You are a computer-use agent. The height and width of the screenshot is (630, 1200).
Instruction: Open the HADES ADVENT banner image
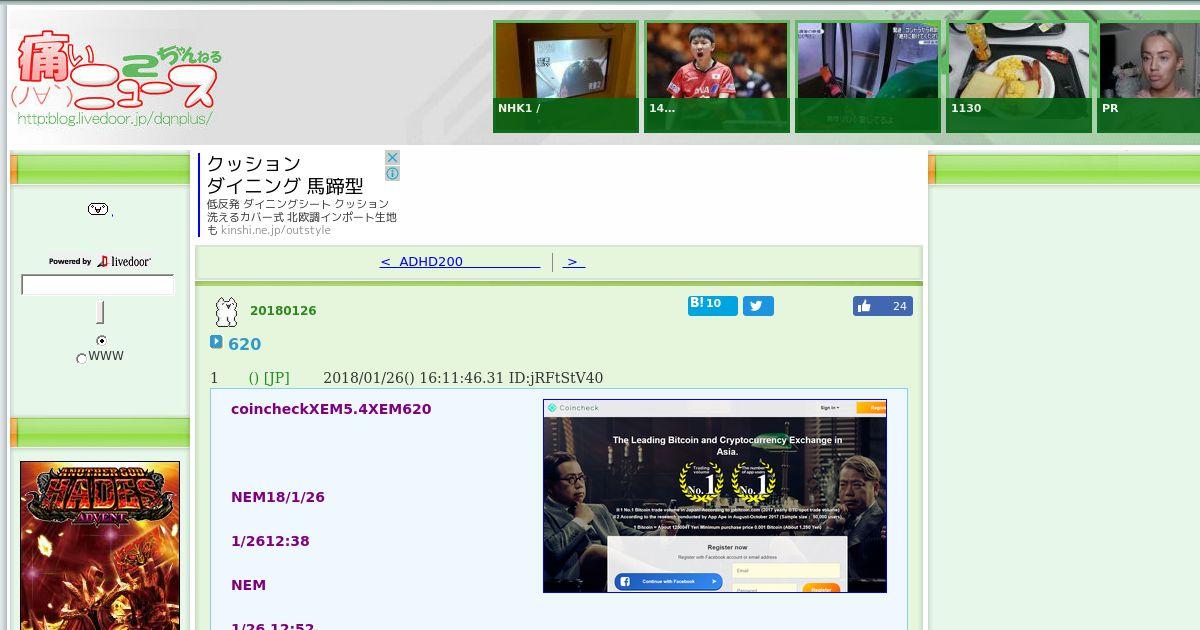click(100, 545)
